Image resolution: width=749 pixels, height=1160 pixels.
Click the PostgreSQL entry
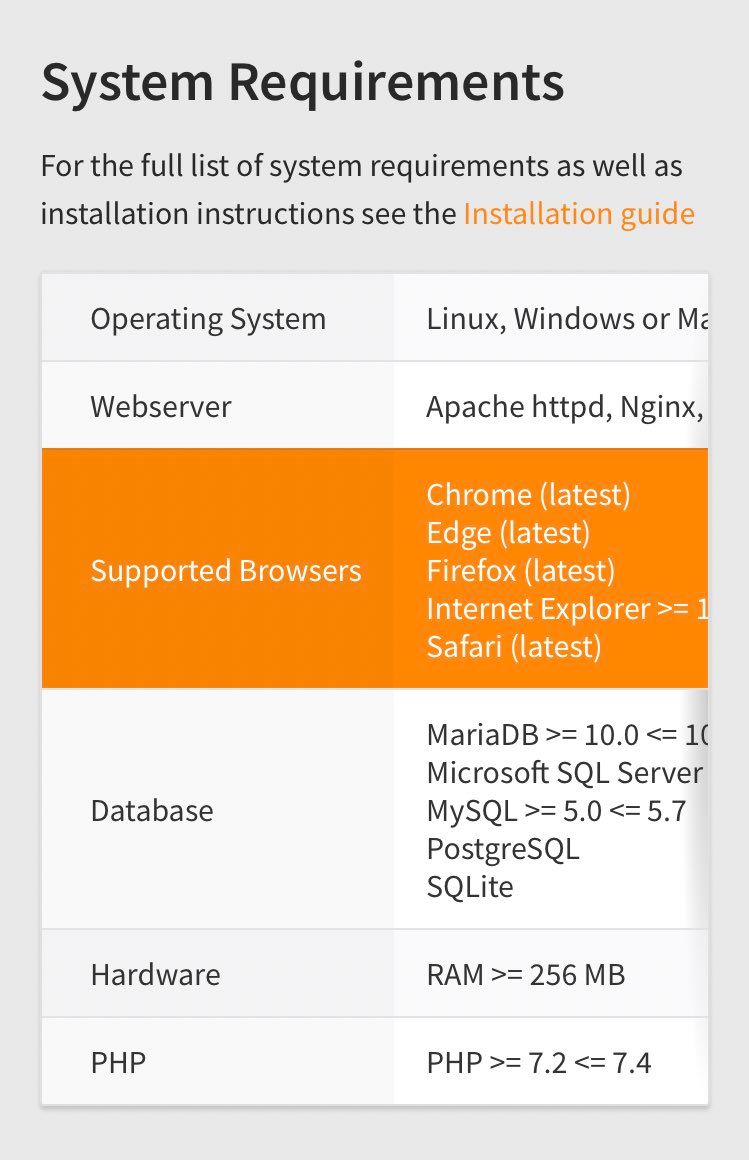pyautogui.click(x=503, y=849)
